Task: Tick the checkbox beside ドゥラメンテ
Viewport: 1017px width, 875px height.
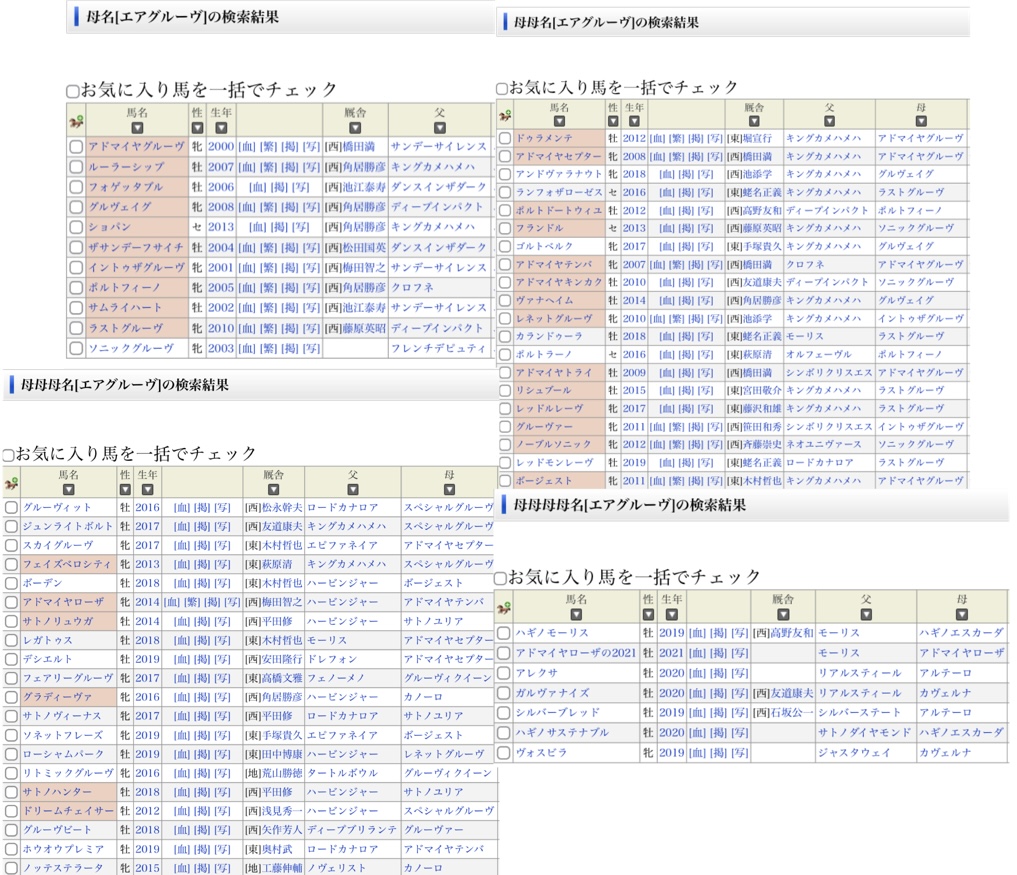Action: [505, 138]
